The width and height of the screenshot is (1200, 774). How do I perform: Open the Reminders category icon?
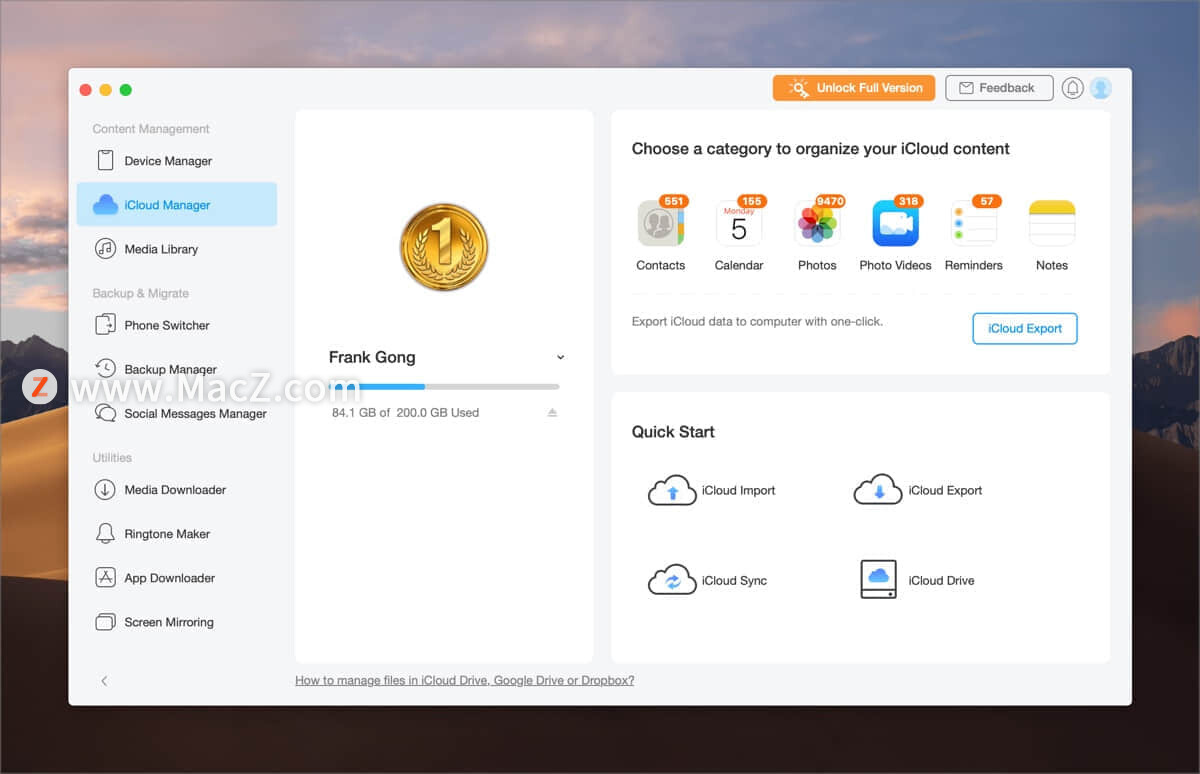pos(974,223)
